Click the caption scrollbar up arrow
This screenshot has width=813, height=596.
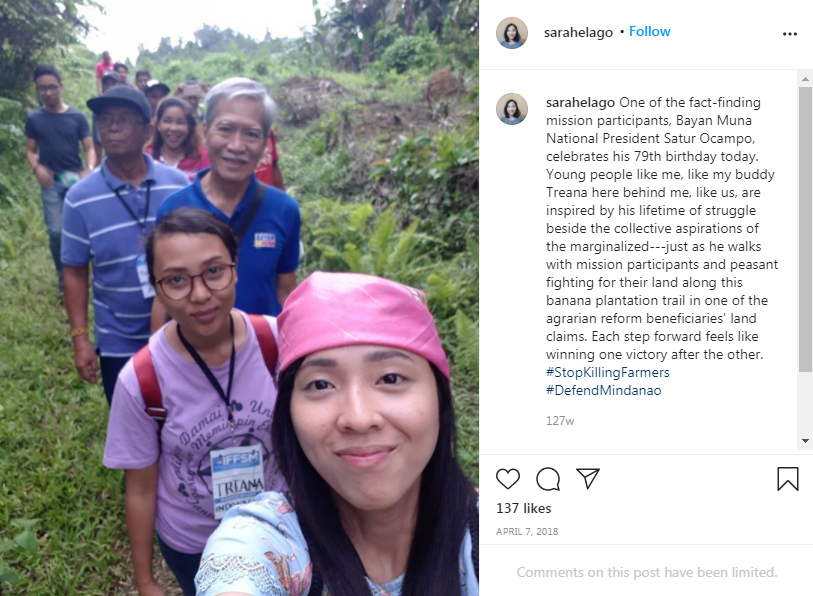pyautogui.click(x=805, y=79)
